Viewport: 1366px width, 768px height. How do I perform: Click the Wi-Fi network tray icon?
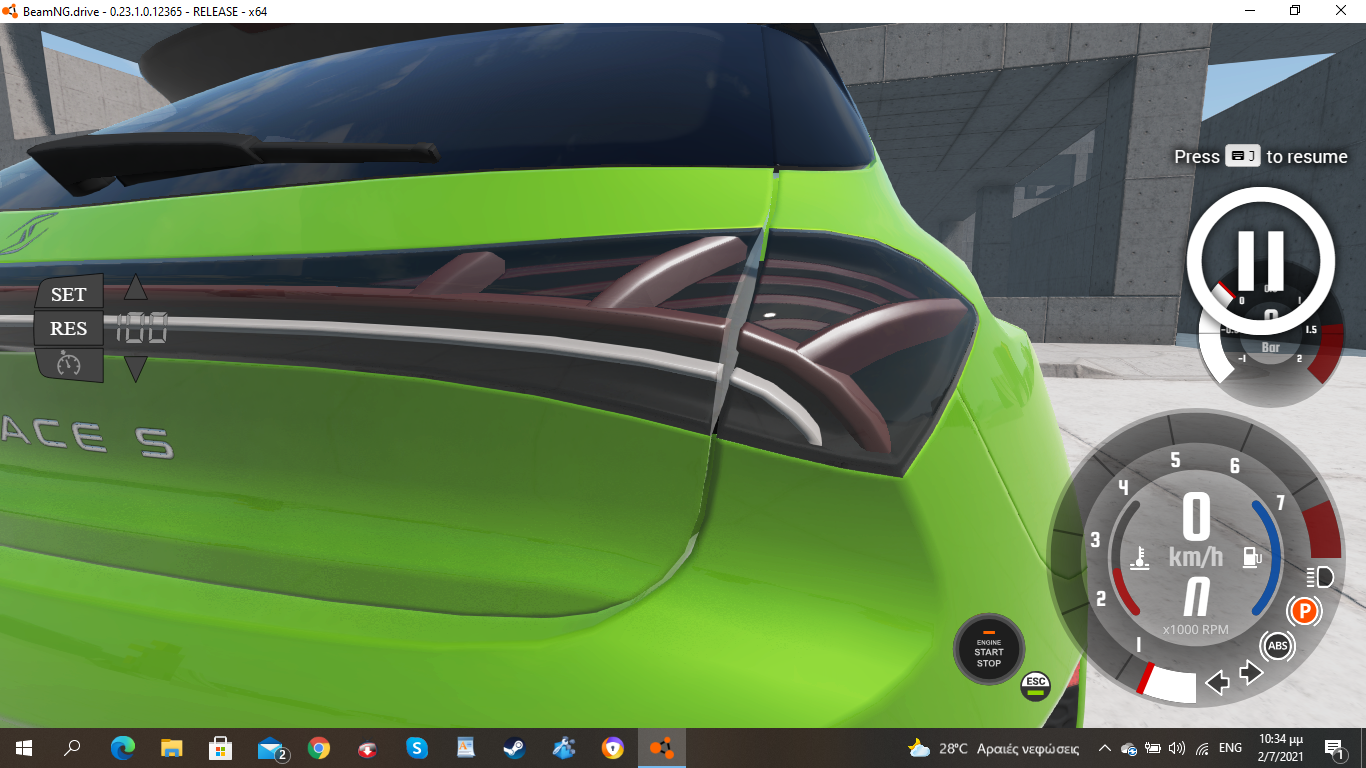coord(1201,747)
